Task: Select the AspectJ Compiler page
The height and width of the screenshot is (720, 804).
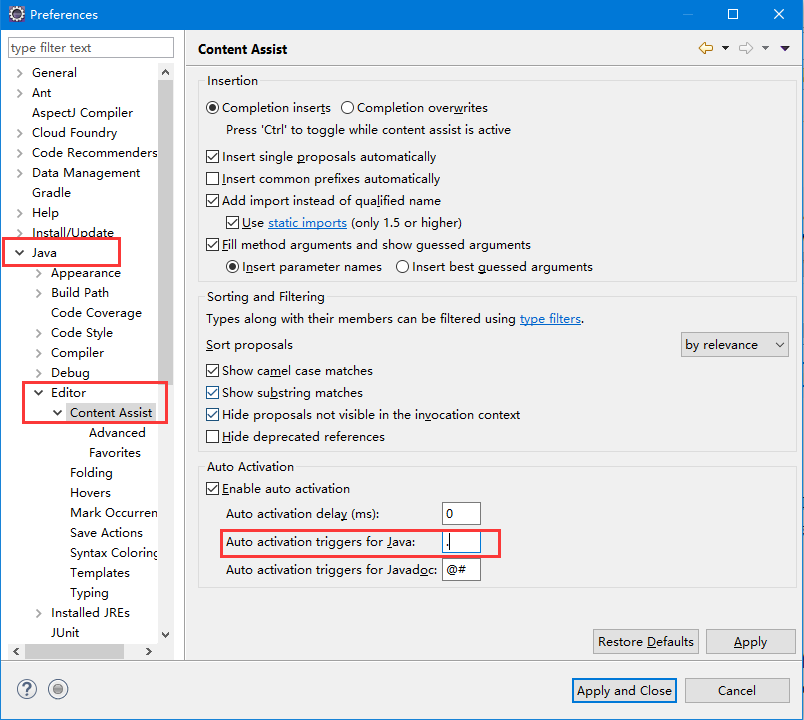Action: [82, 113]
